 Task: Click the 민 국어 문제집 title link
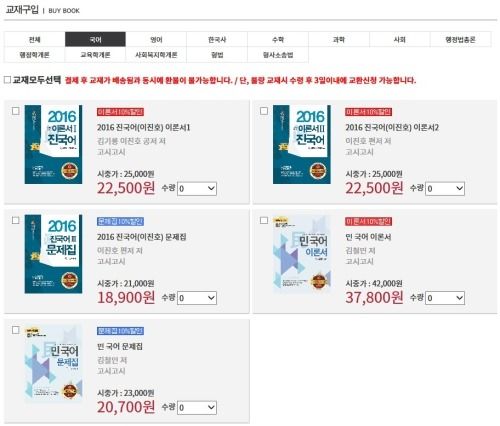click(x=120, y=346)
